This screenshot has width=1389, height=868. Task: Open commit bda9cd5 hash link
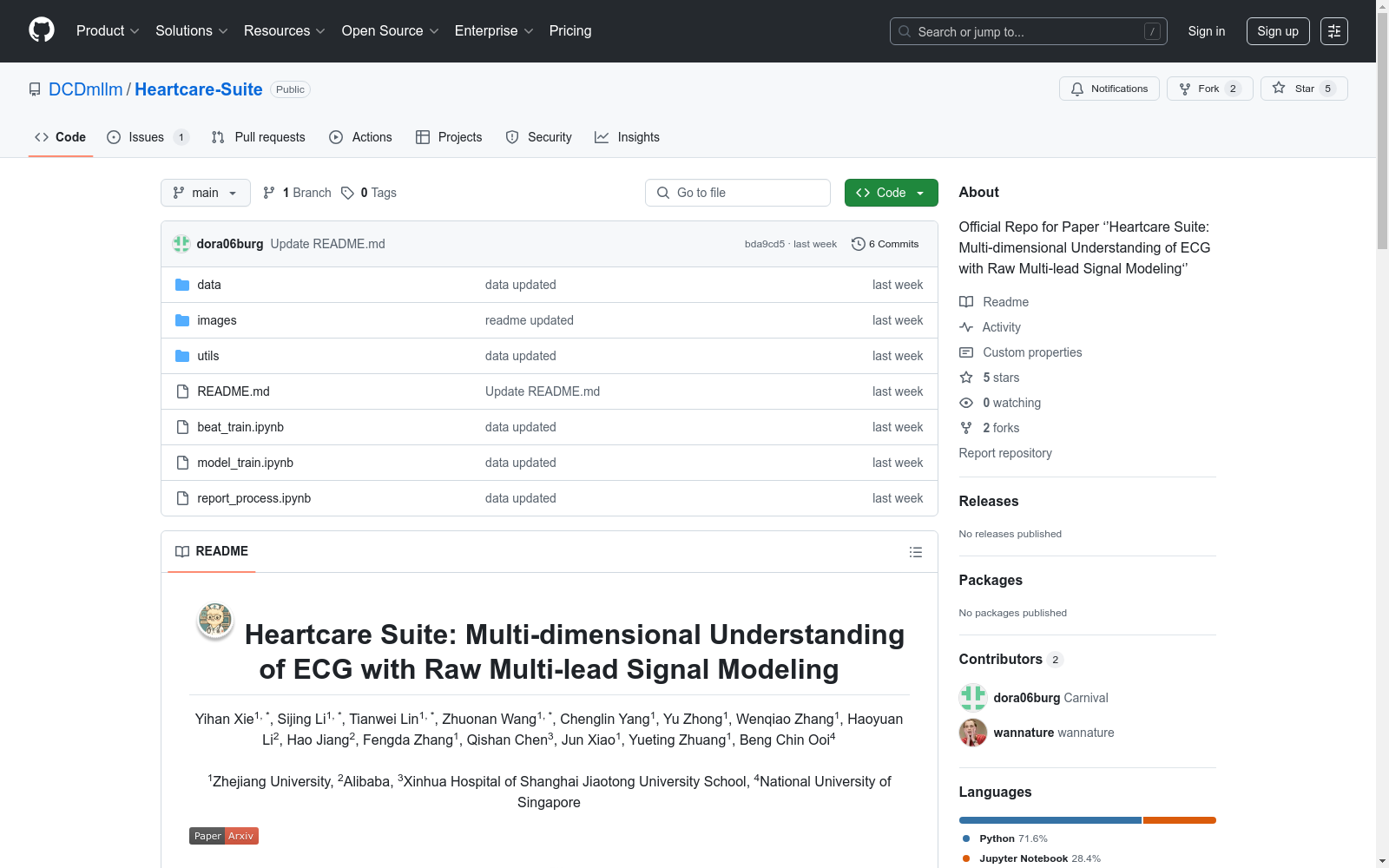765,244
